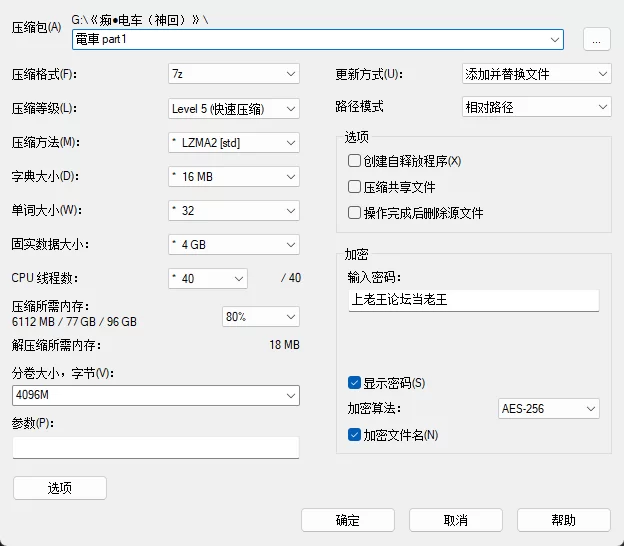Open the 80% memory usage dropdown
The height and width of the screenshot is (546, 624).
[260, 316]
